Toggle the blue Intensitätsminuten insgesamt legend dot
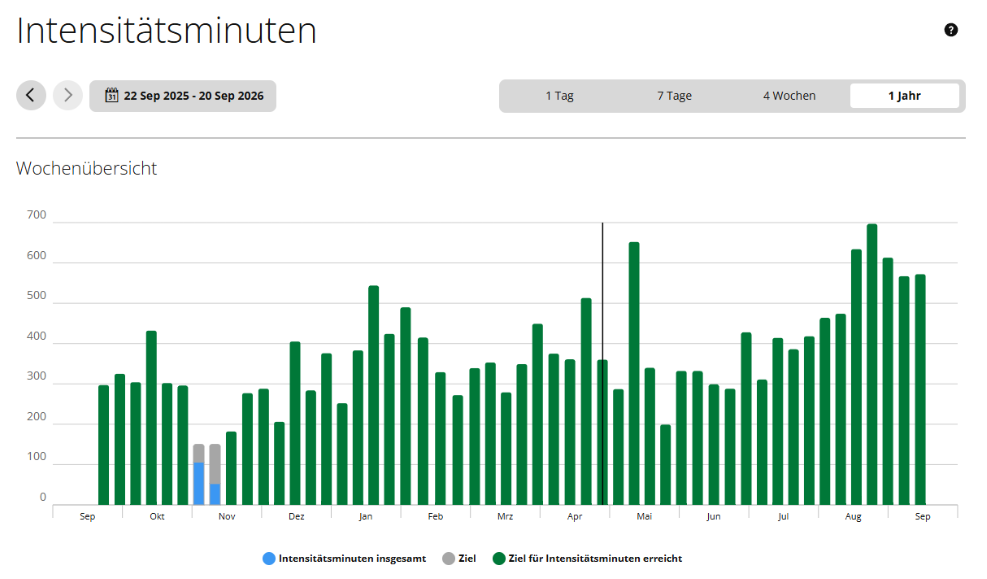The height and width of the screenshot is (579, 987). pos(269,558)
